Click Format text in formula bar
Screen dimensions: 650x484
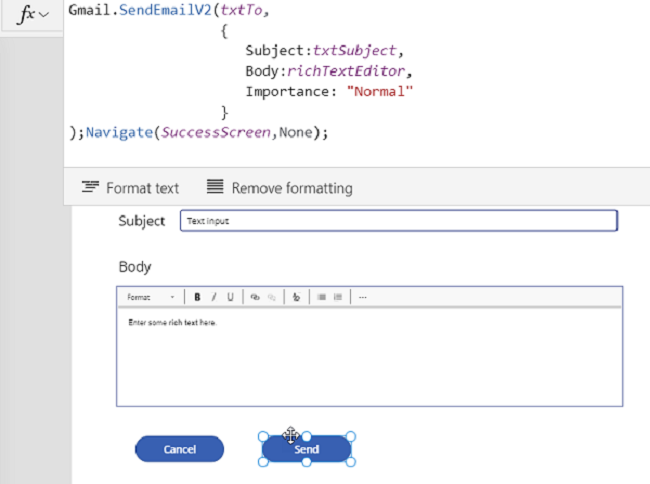point(130,188)
